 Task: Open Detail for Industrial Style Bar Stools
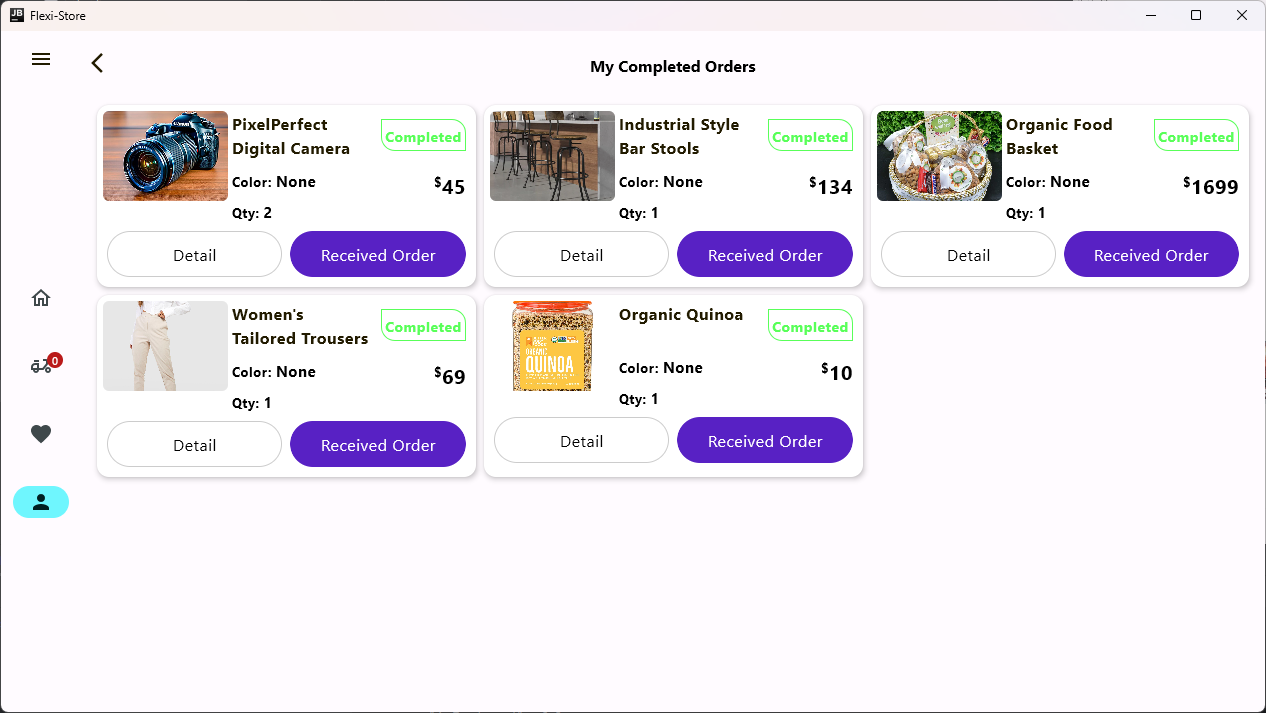pos(581,255)
